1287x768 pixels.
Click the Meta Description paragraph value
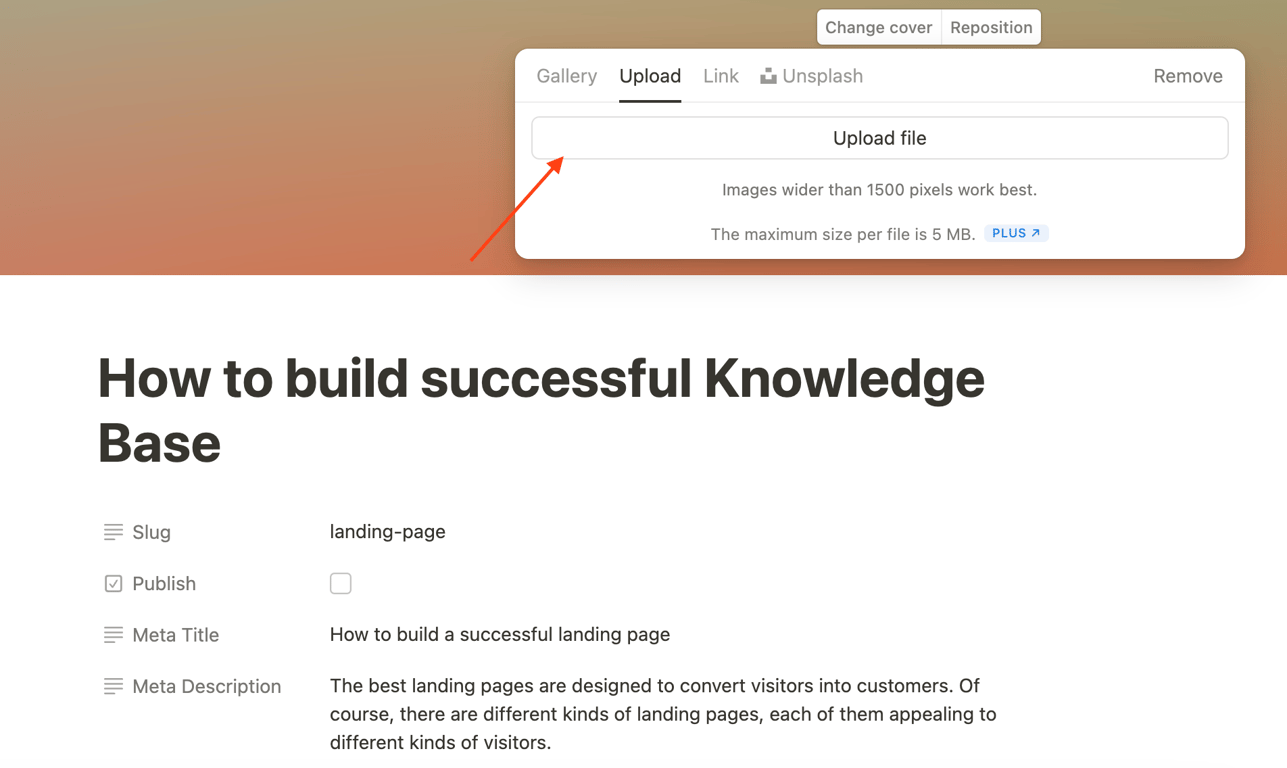[662, 714]
